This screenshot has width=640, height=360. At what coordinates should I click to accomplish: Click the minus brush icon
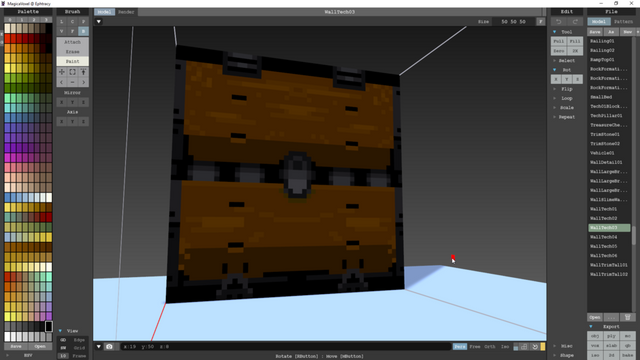pyautogui.click(x=72, y=82)
